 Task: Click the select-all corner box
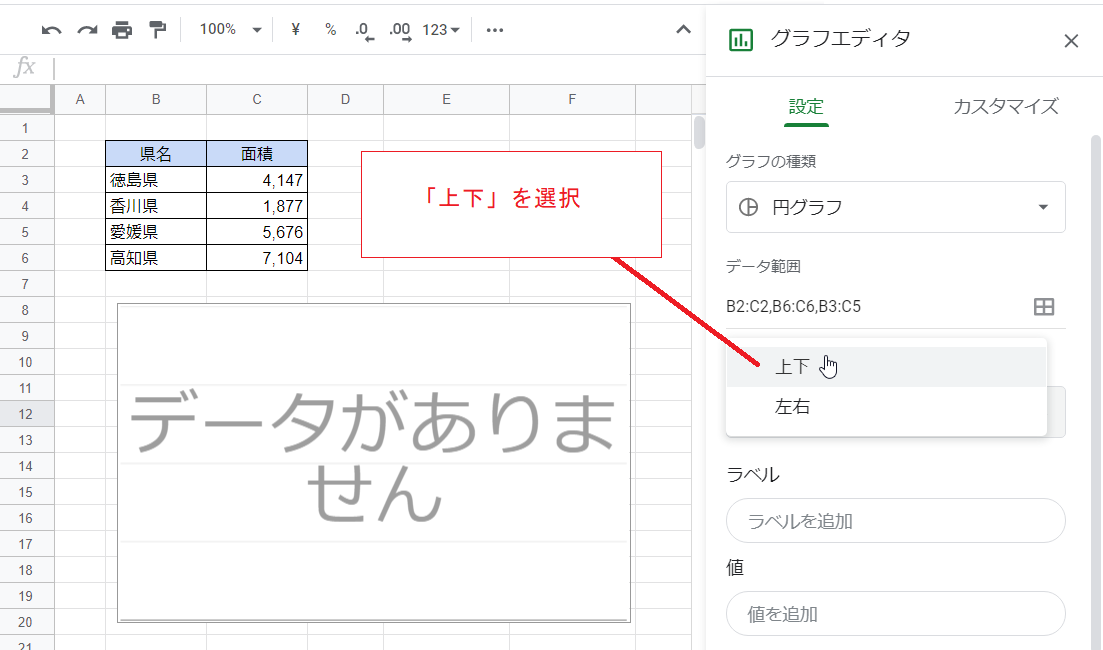[x=26, y=99]
